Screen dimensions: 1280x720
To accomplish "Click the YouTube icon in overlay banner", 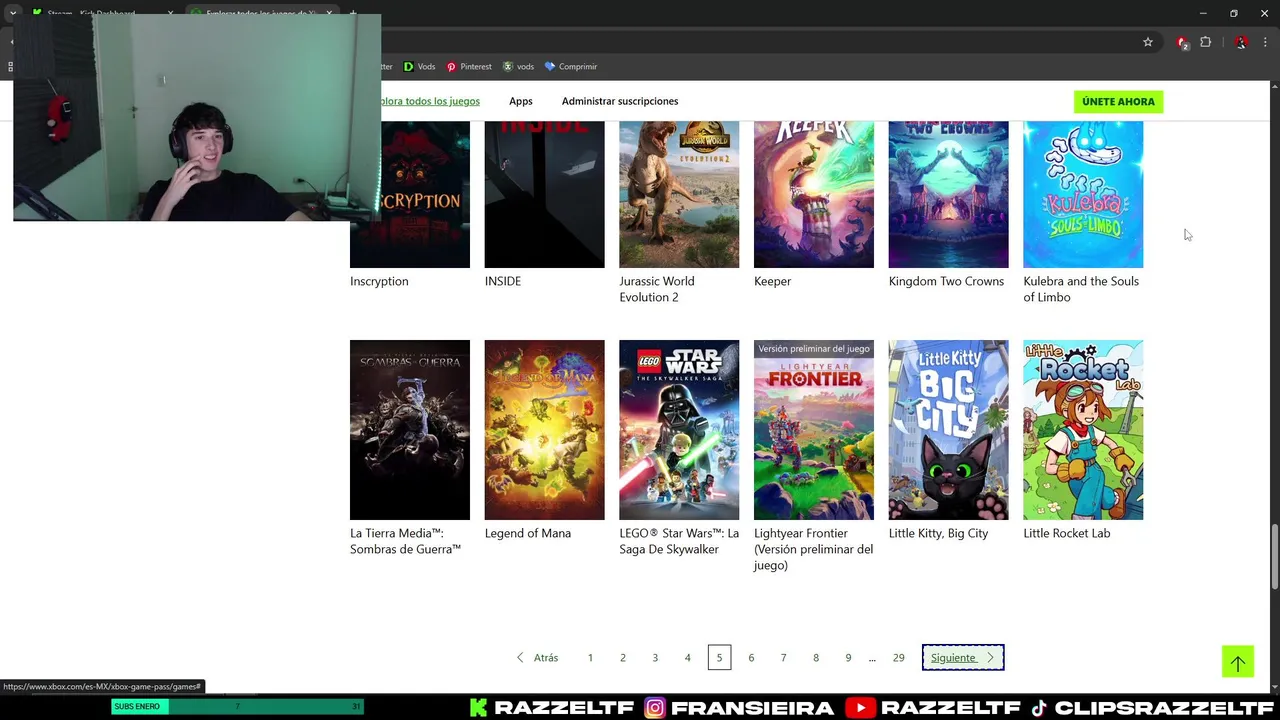I will [859, 708].
